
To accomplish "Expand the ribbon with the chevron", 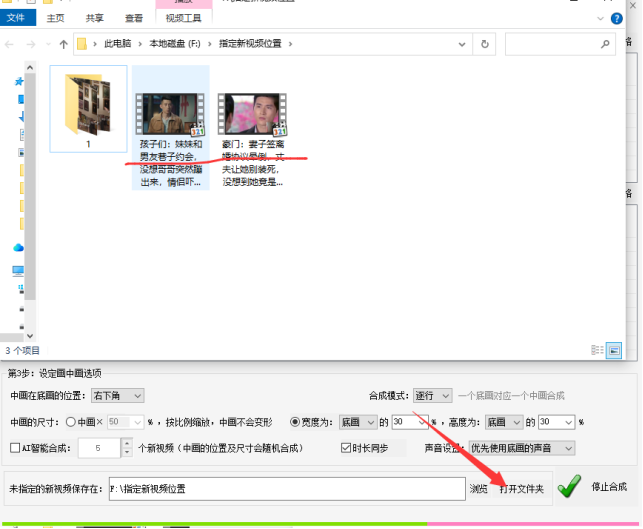I will coord(600,18).
